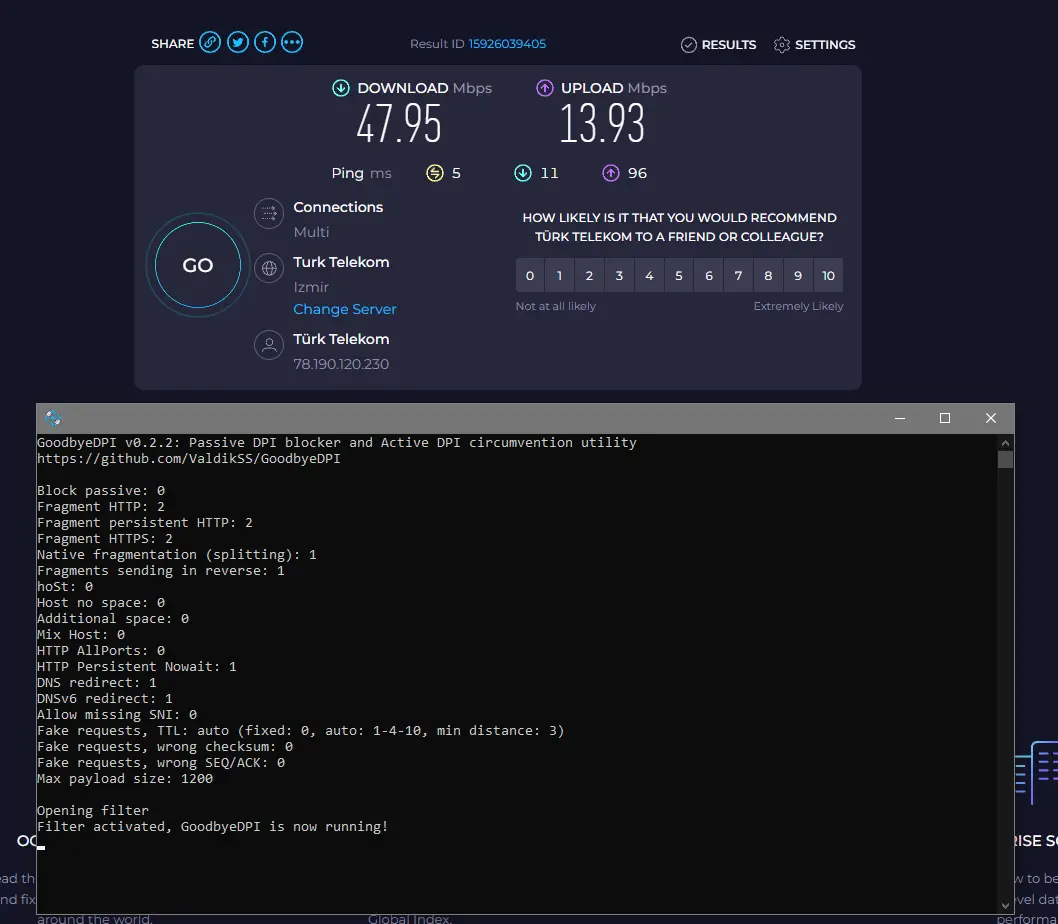The width and height of the screenshot is (1058, 924).
Task: Click the user ISP icon
Action: pos(269,346)
